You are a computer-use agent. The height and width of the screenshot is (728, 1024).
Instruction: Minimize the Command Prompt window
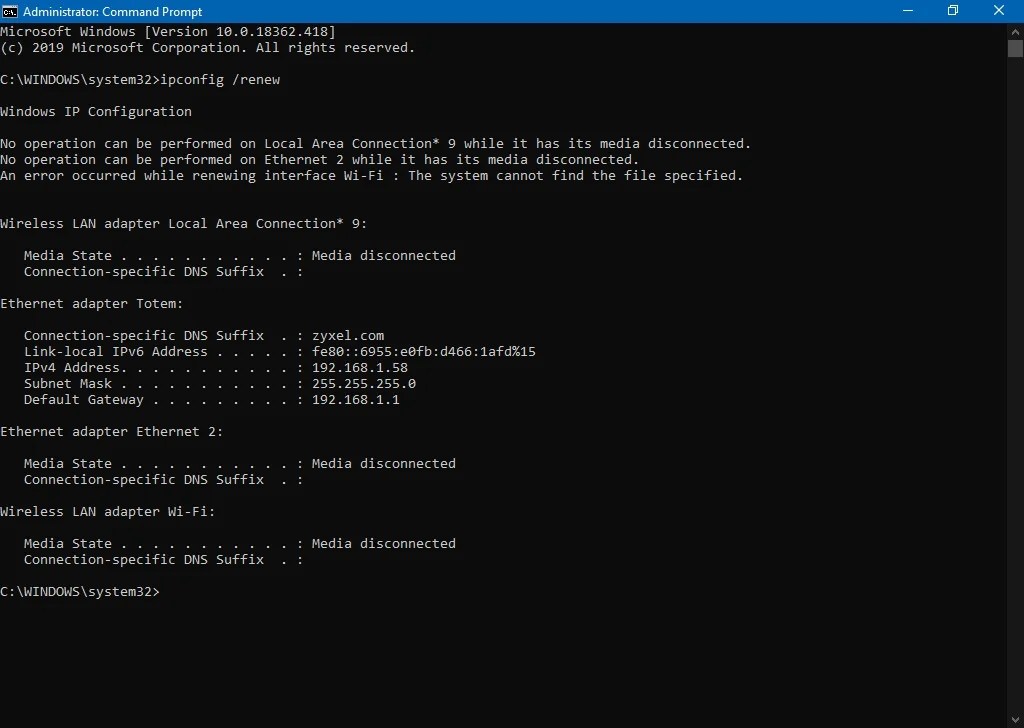coord(907,11)
